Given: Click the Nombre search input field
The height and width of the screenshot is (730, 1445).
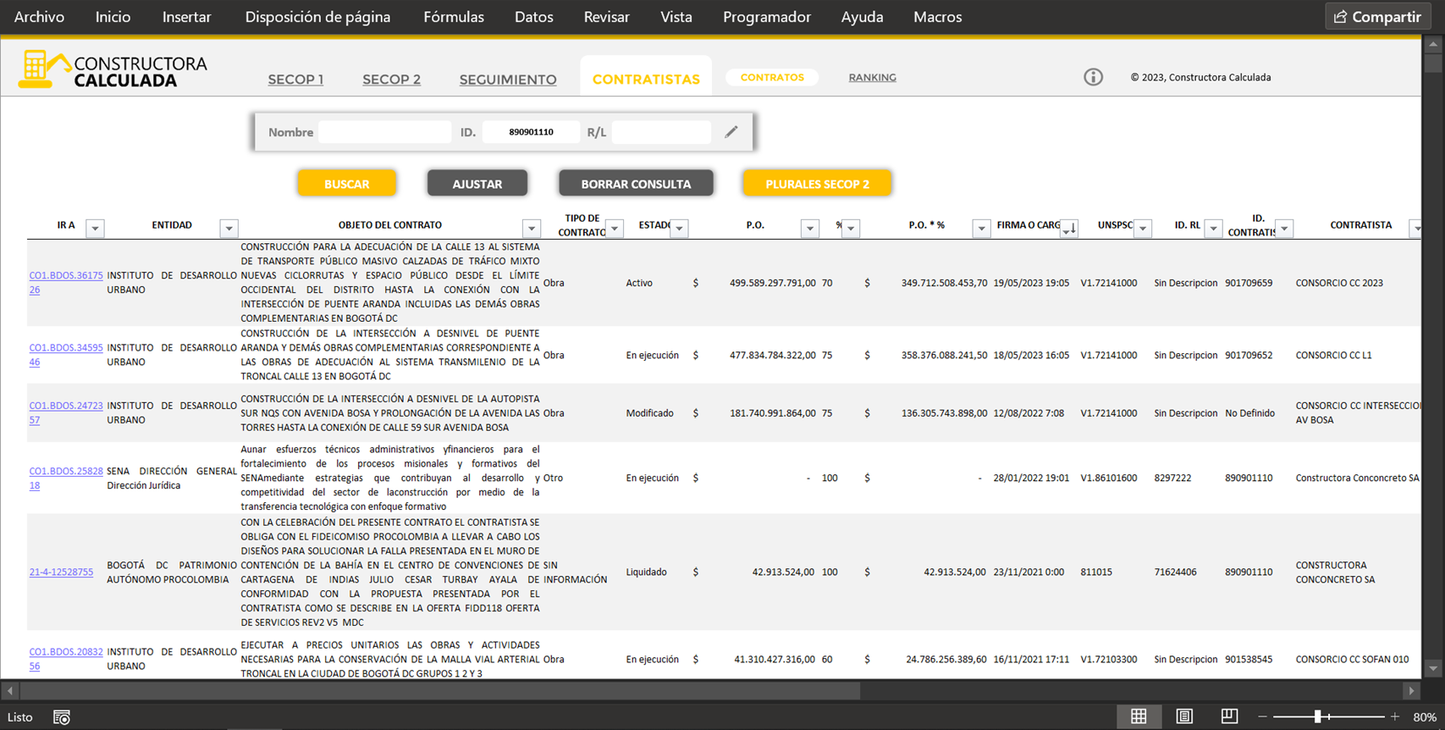Looking at the screenshot, I should (x=384, y=132).
